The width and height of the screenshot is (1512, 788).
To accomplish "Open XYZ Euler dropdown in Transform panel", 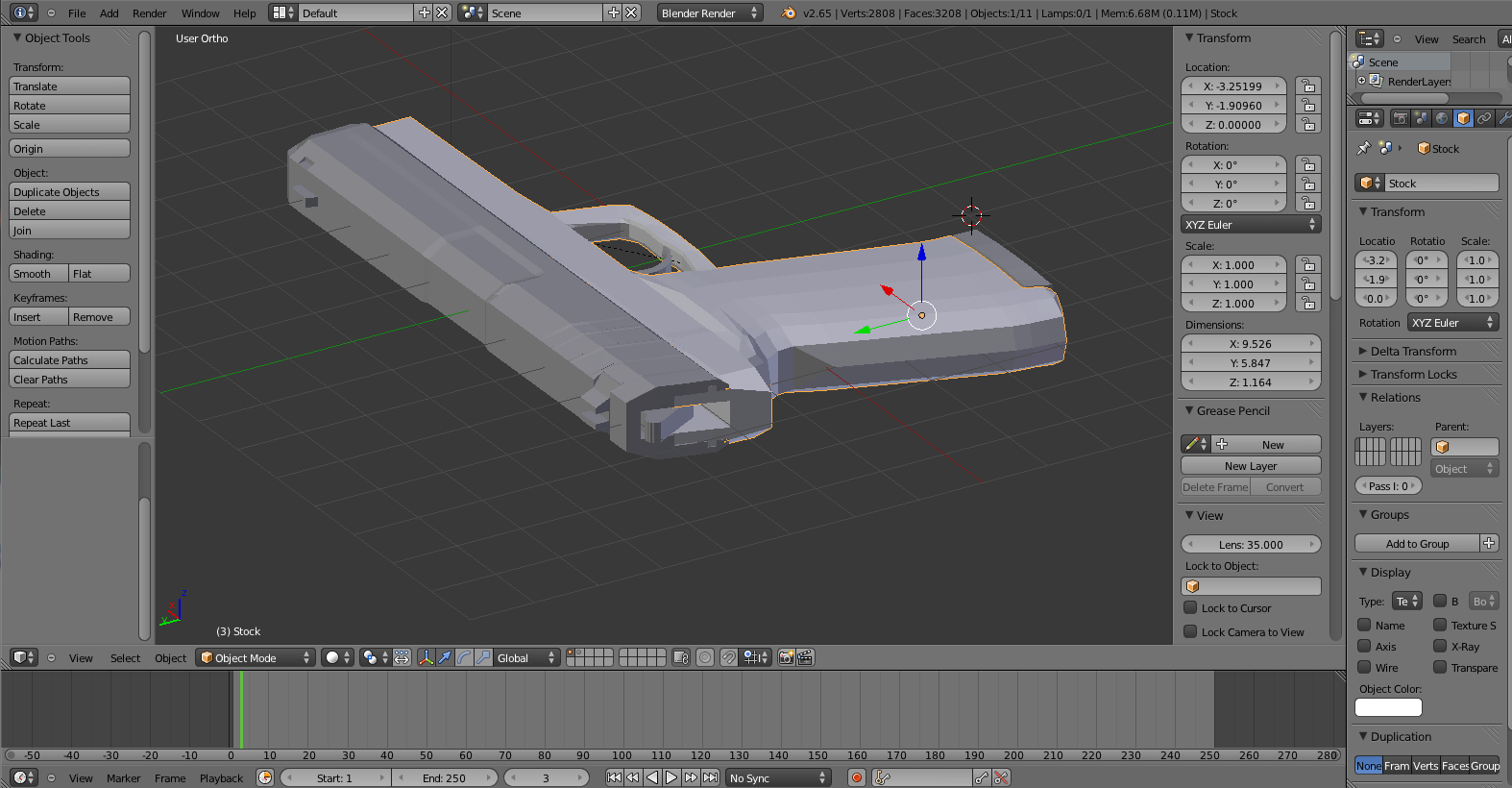I will coord(1251,224).
